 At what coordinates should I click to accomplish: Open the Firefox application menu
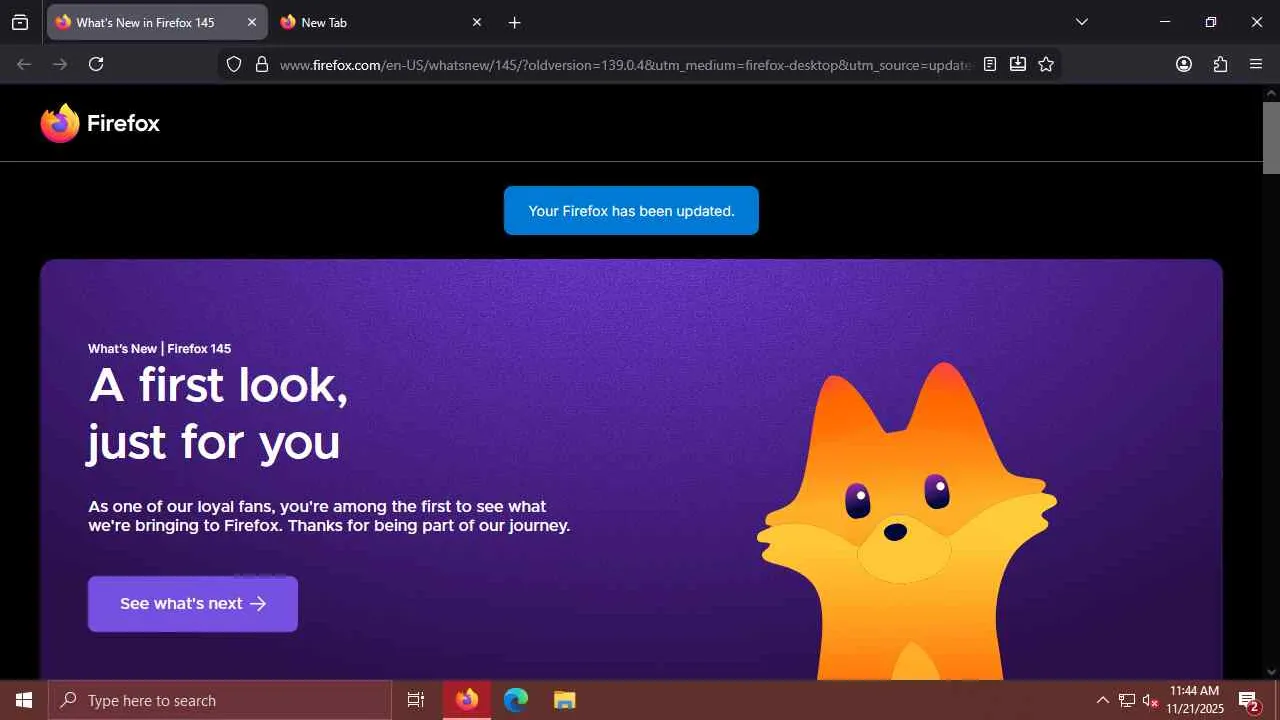(x=1256, y=64)
